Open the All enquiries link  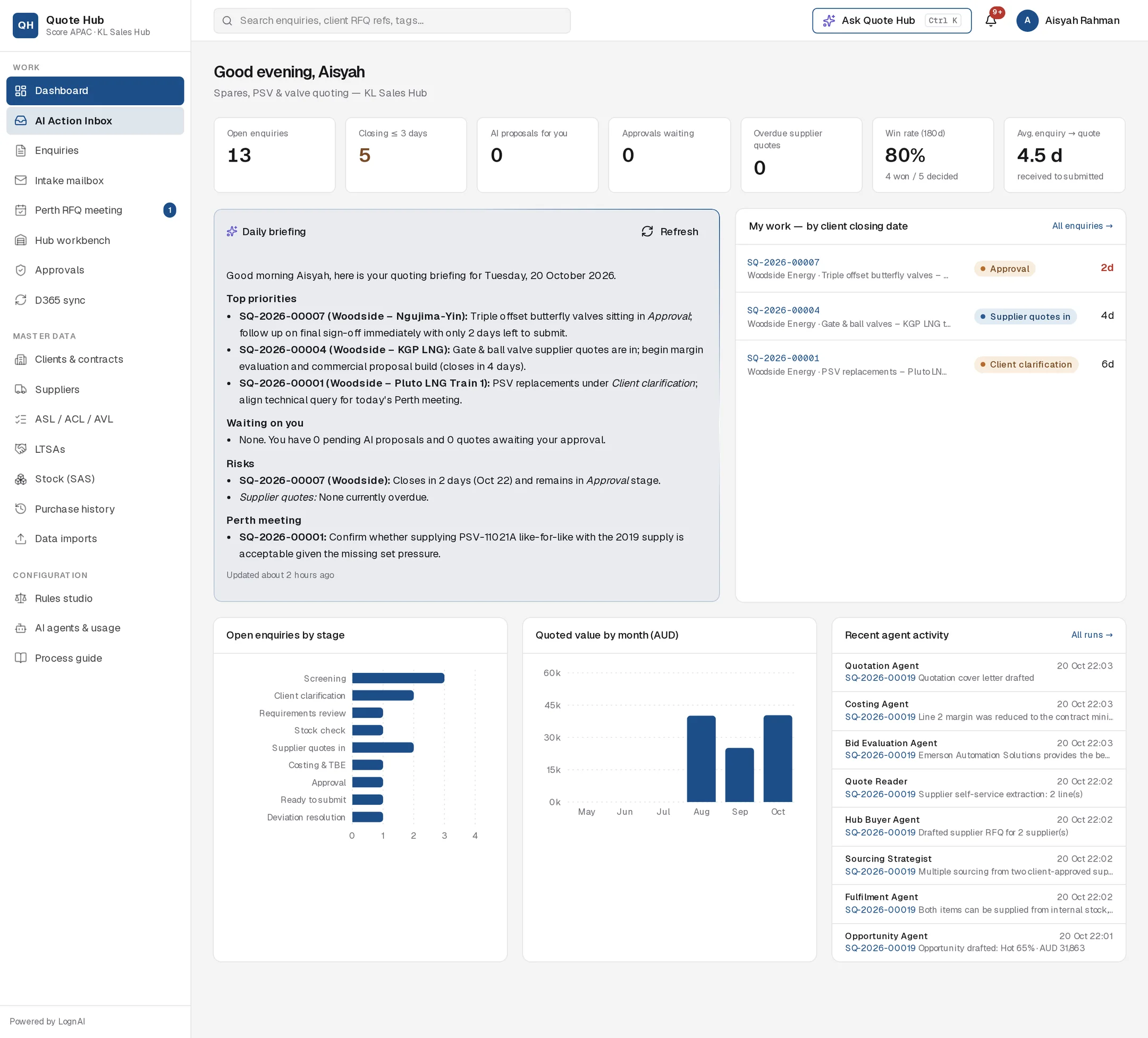click(1082, 226)
